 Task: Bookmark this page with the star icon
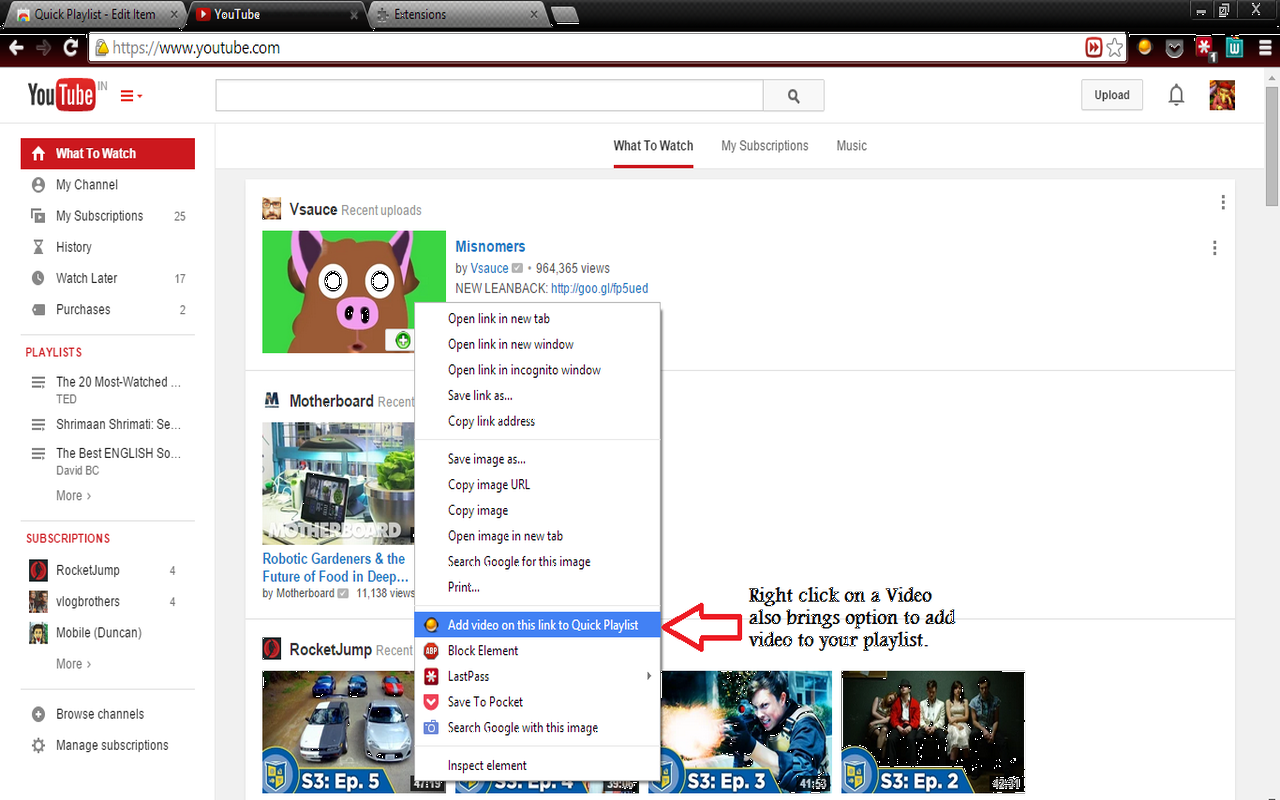(1115, 48)
